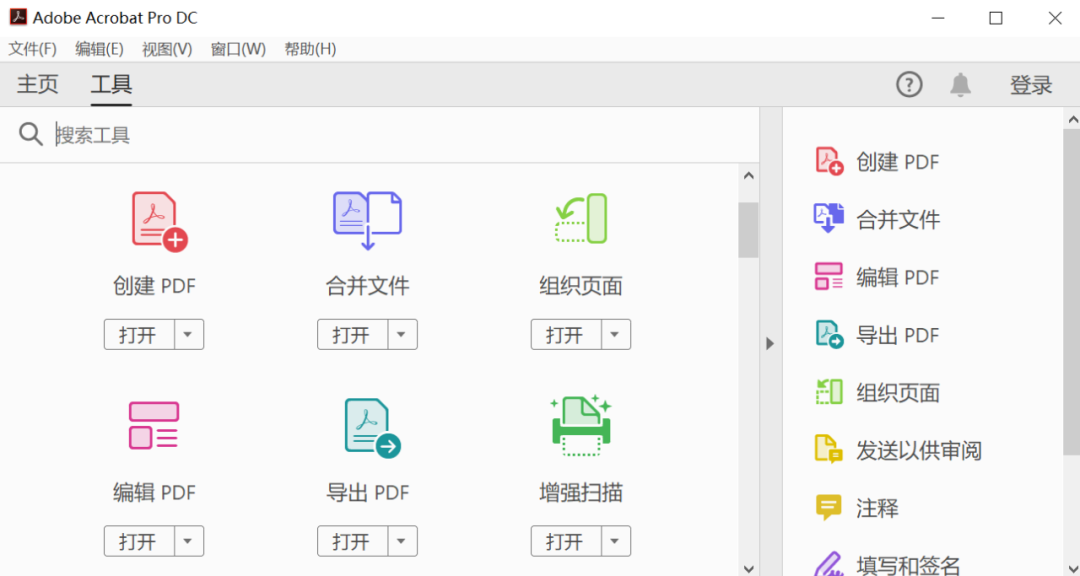Click 组织页面 label in tools grid
Viewport: 1080px width, 576px height.
coord(581,285)
